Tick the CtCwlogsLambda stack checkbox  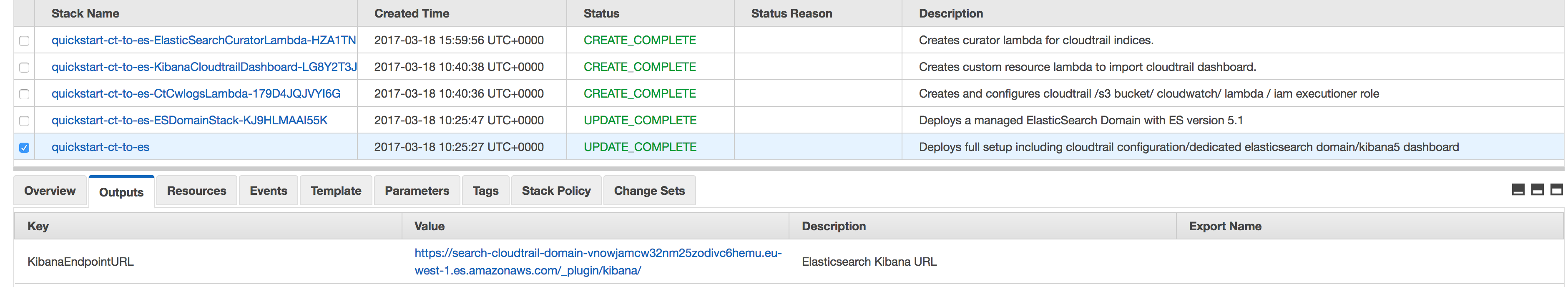24,94
